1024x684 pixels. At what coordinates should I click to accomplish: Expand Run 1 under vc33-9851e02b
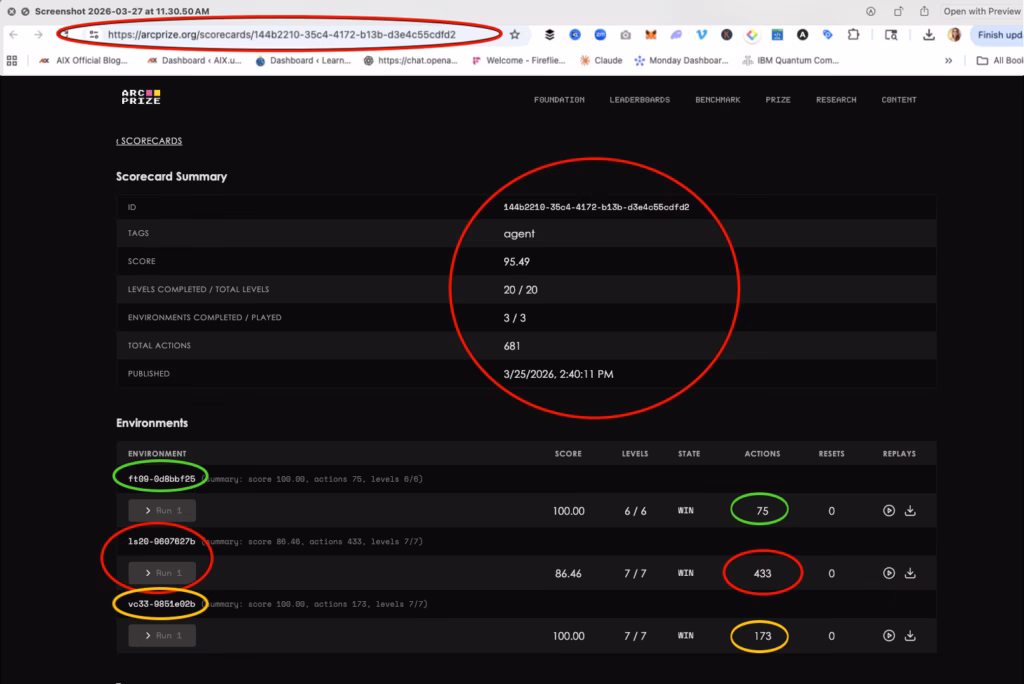click(x=162, y=635)
